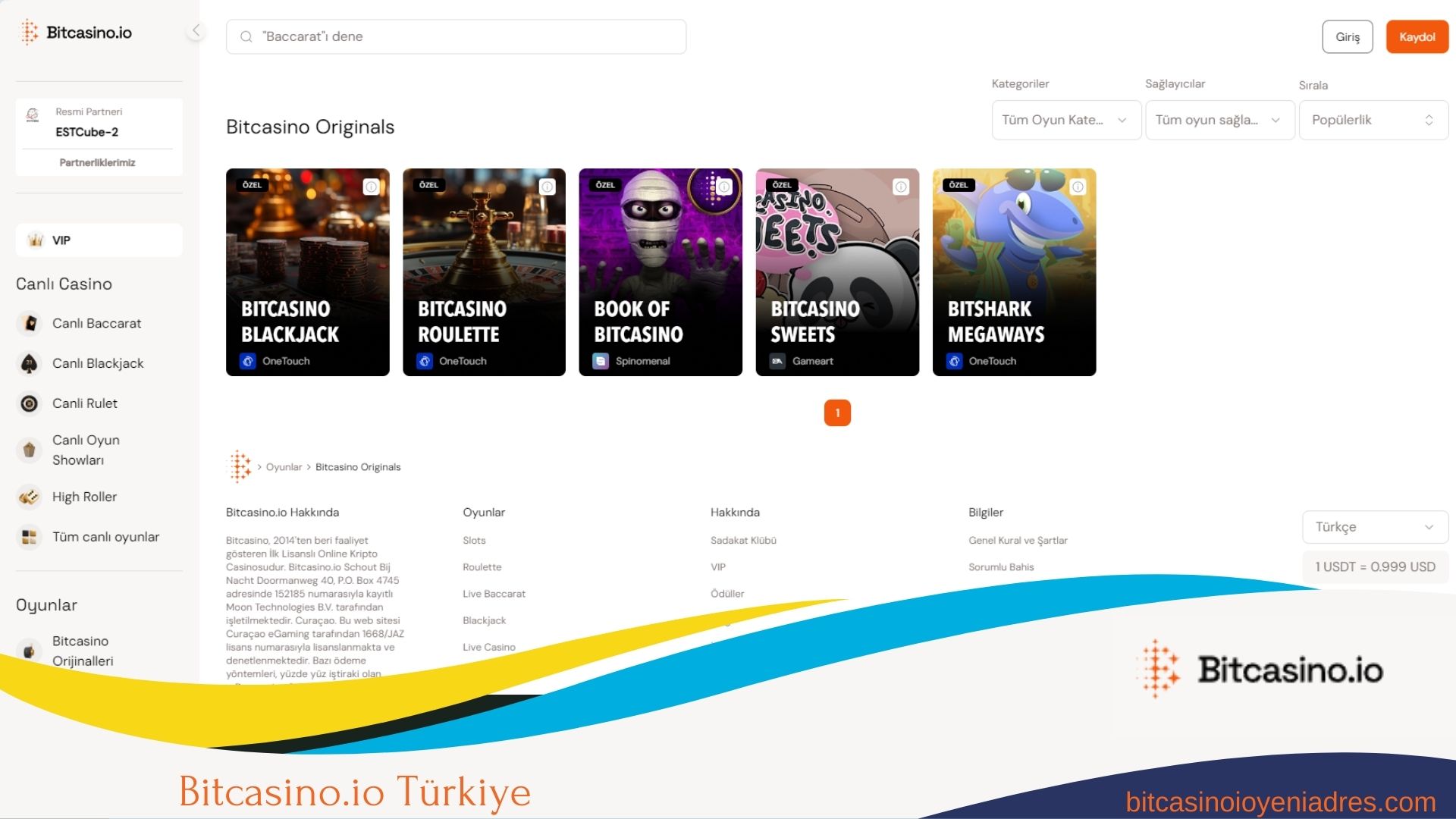Click the Kaydol register button

pyautogui.click(x=1417, y=36)
